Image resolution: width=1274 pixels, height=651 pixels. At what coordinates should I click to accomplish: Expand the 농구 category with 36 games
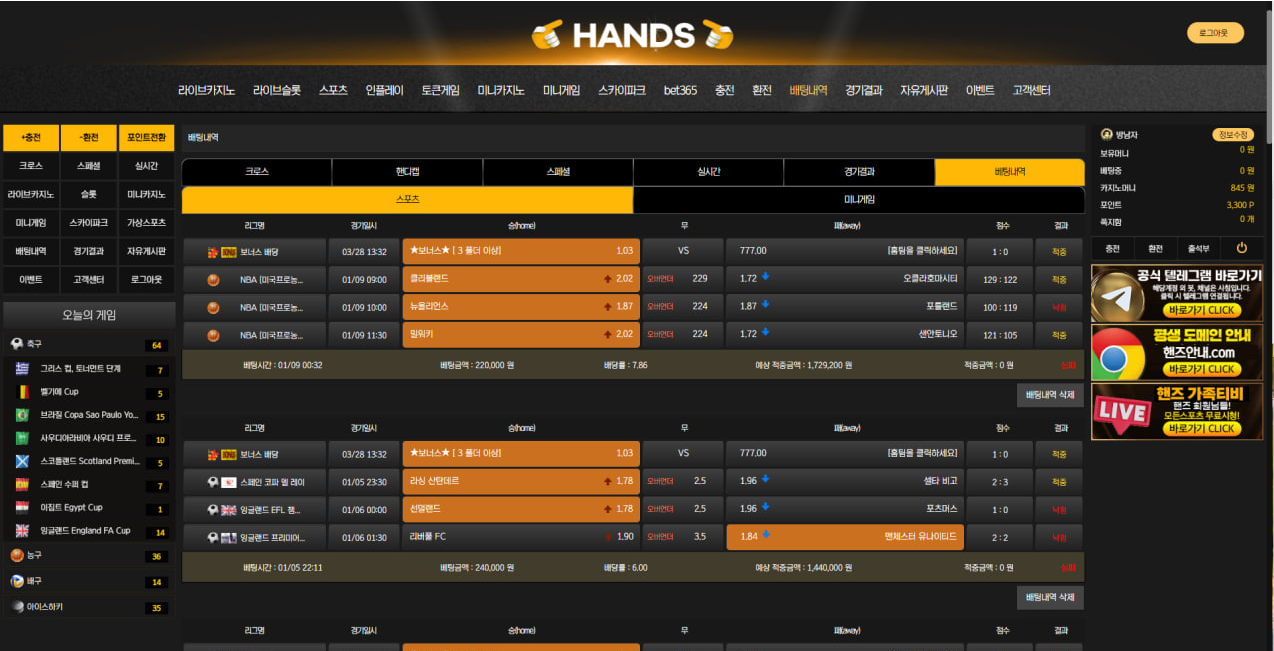(x=88, y=555)
